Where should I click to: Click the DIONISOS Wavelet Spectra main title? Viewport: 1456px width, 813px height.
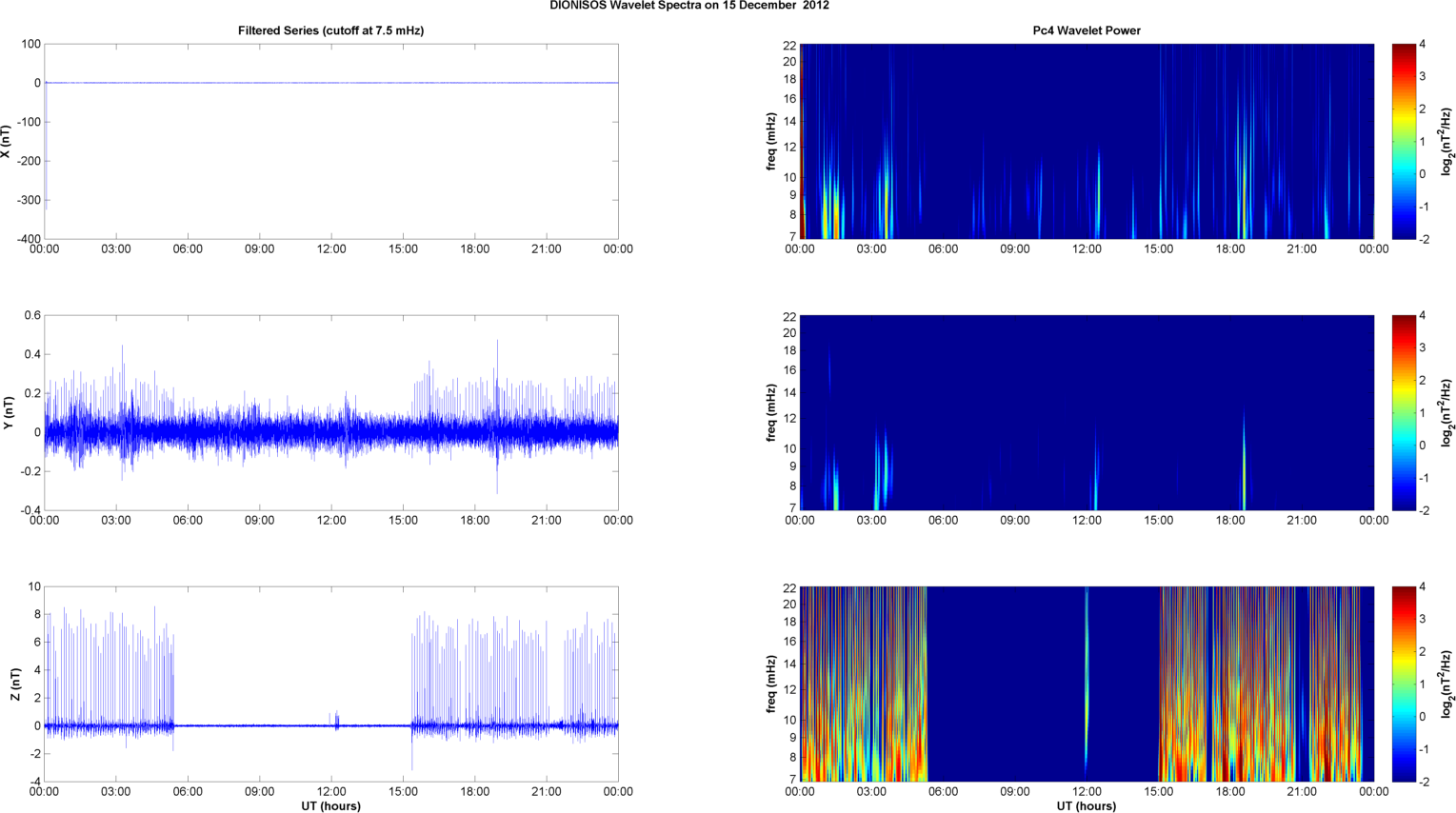tap(688, 6)
